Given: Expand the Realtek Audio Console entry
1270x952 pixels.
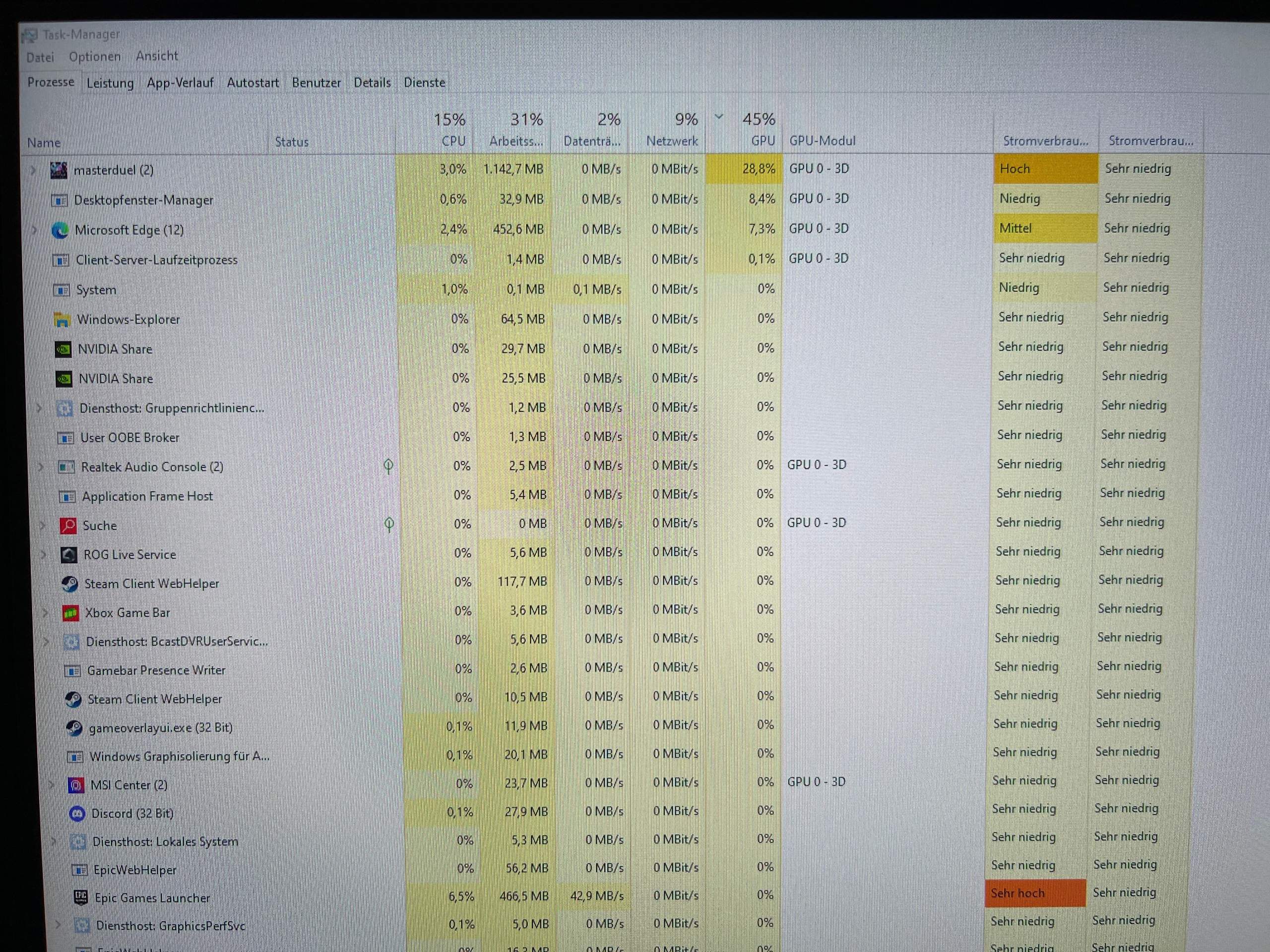Looking at the screenshot, I should 41,466.
